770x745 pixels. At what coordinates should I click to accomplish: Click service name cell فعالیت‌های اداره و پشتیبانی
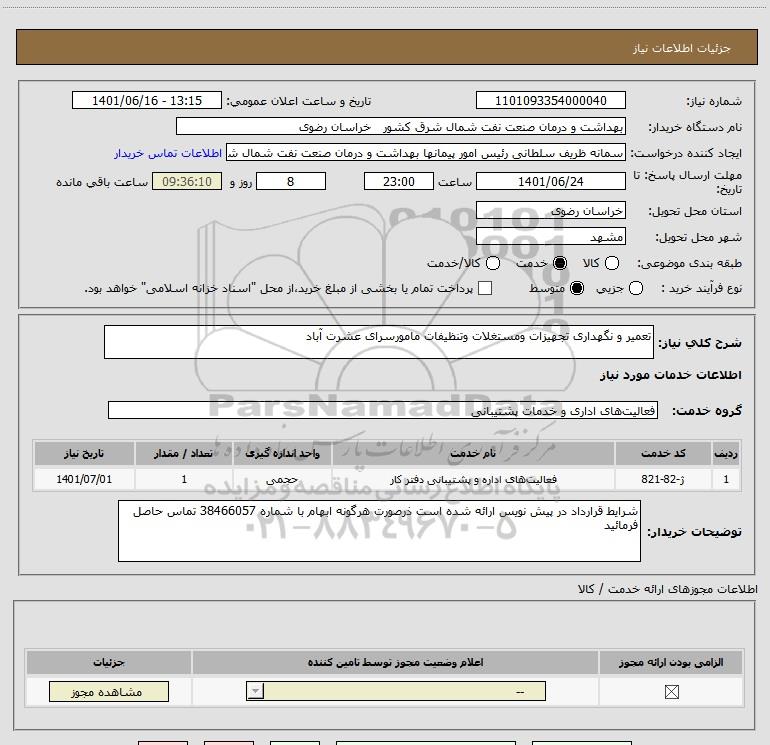[x=473, y=479]
